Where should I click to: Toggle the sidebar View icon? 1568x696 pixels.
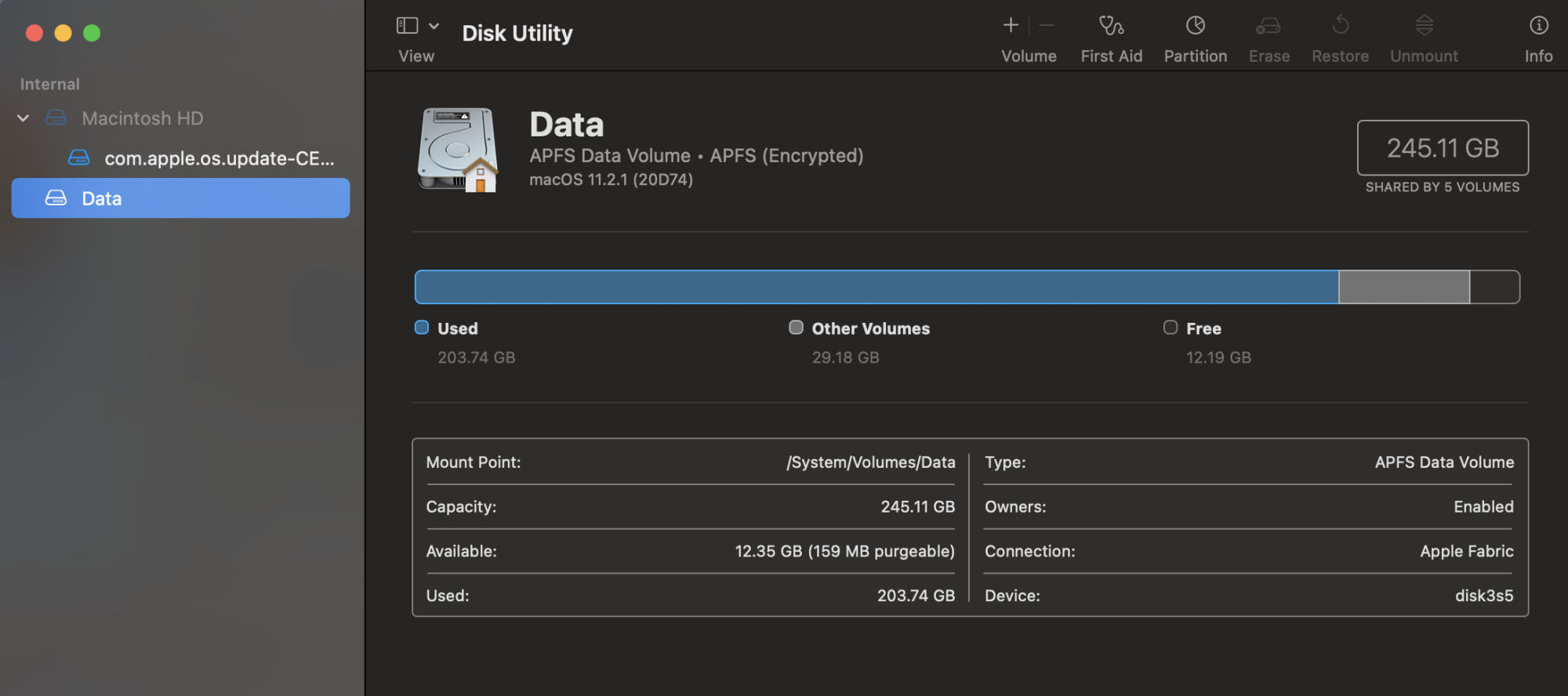[407, 27]
